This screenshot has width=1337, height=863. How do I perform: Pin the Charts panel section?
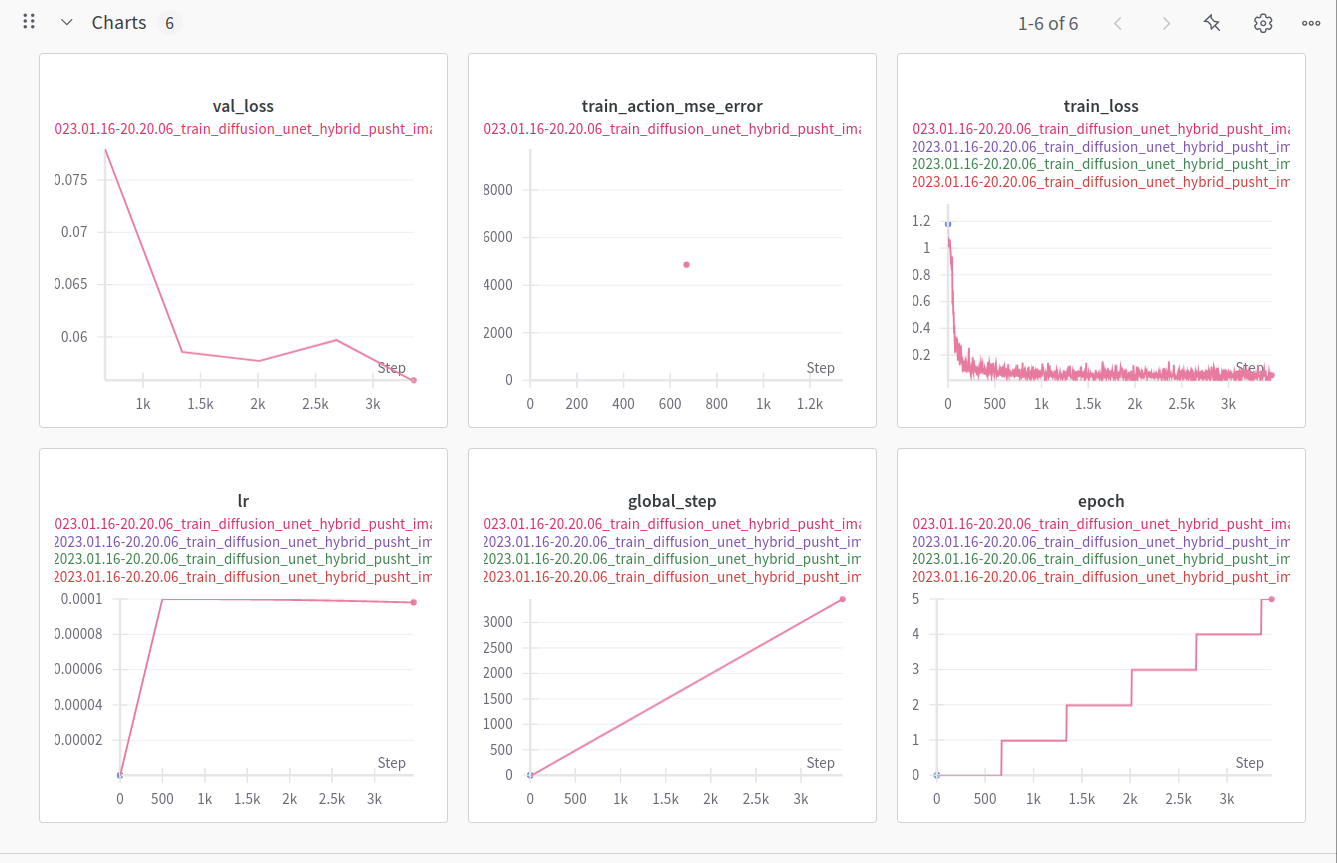[x=1211, y=21]
